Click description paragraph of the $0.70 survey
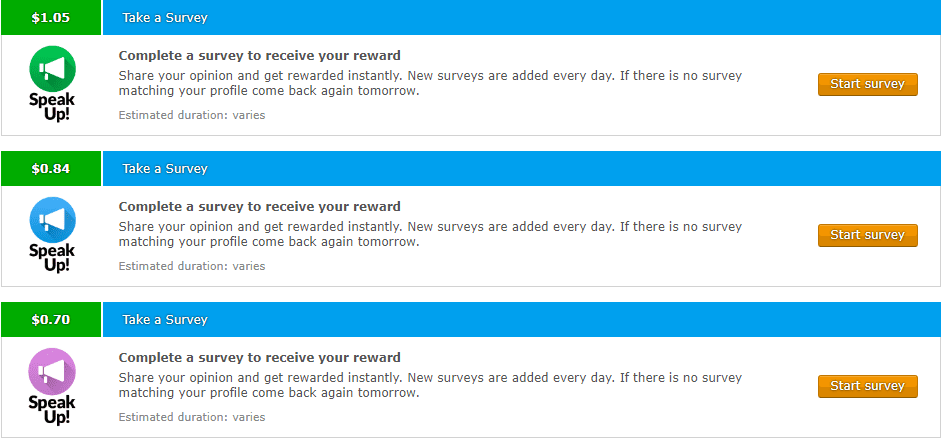Screen dimensions: 942x439 430,386
